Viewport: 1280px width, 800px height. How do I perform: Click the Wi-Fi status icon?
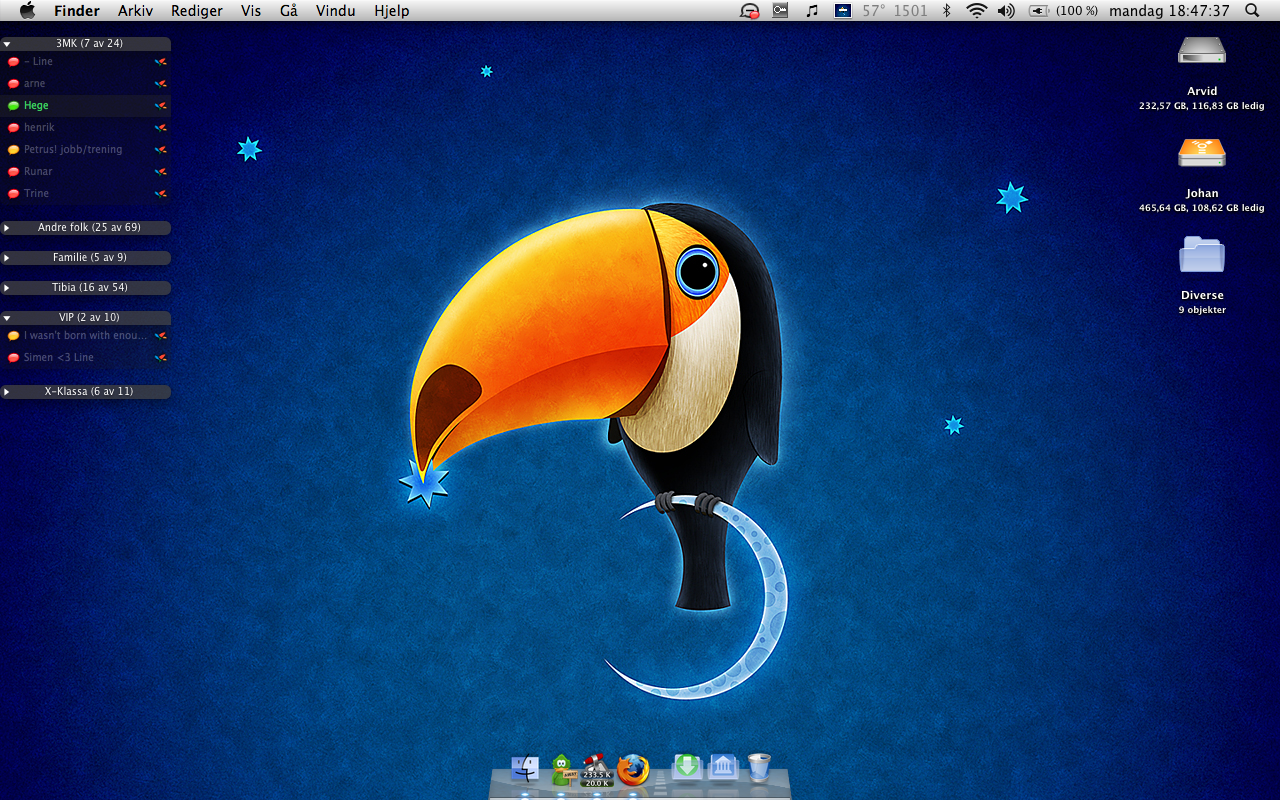(x=976, y=11)
